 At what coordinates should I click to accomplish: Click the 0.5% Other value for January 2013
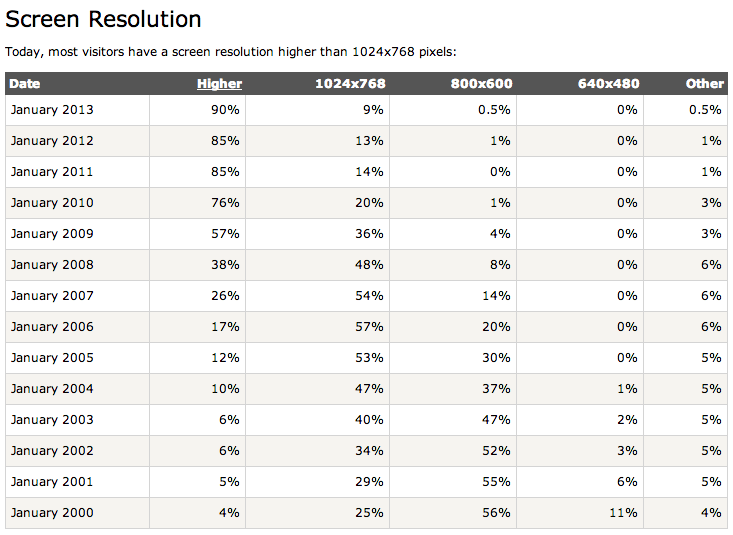pos(705,110)
